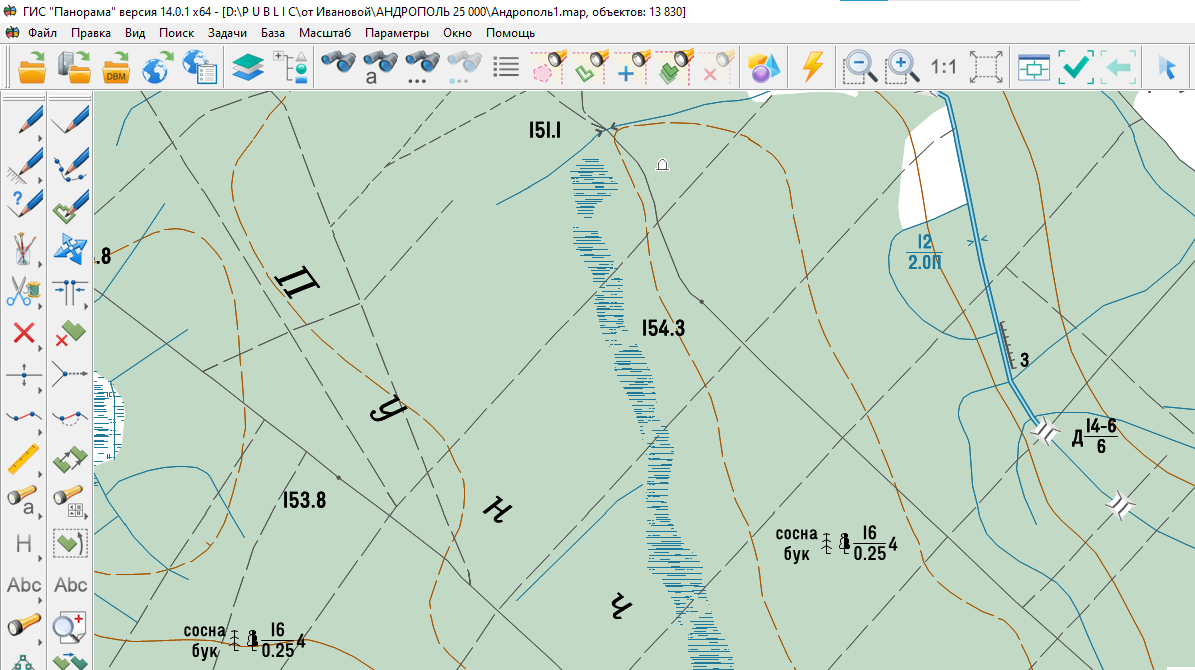Go back using the green arrow button
Screen dimensions: 1195x670
1119,67
